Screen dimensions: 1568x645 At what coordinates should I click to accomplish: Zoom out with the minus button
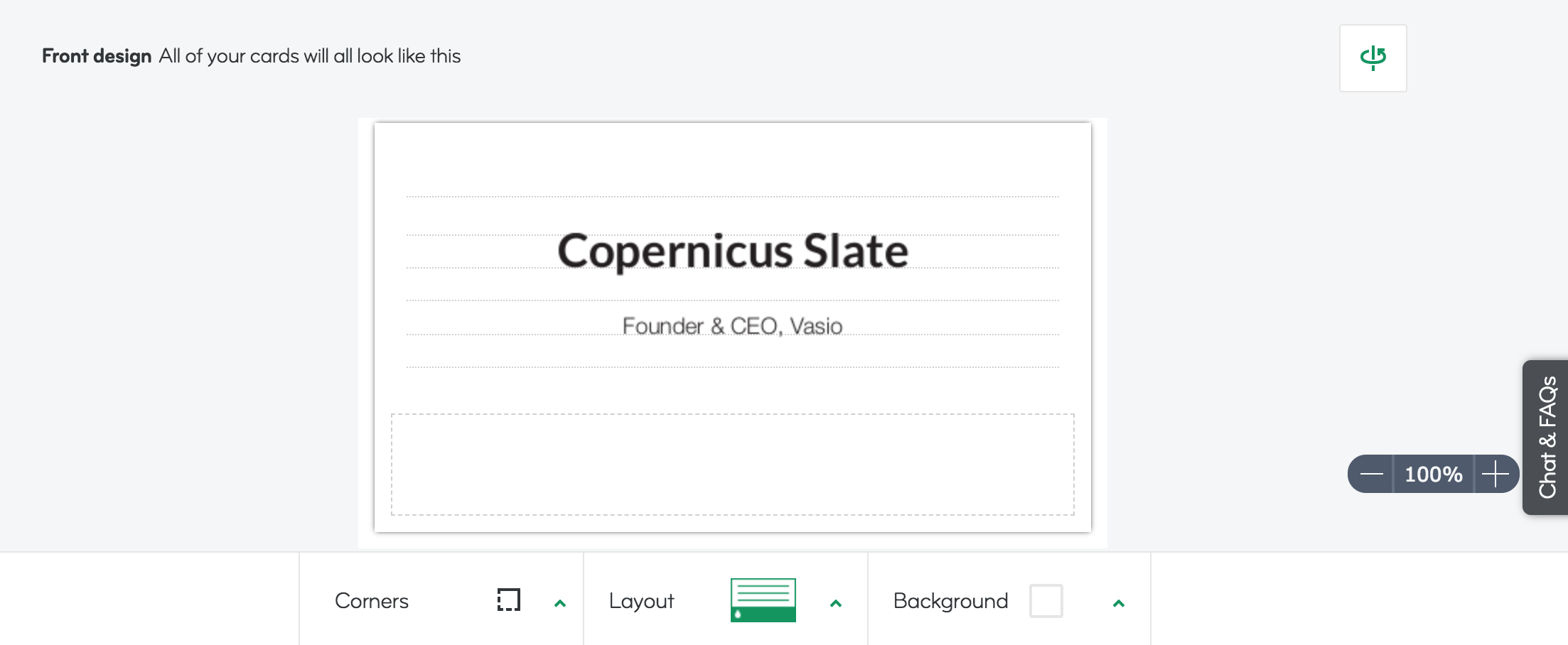click(x=1371, y=474)
